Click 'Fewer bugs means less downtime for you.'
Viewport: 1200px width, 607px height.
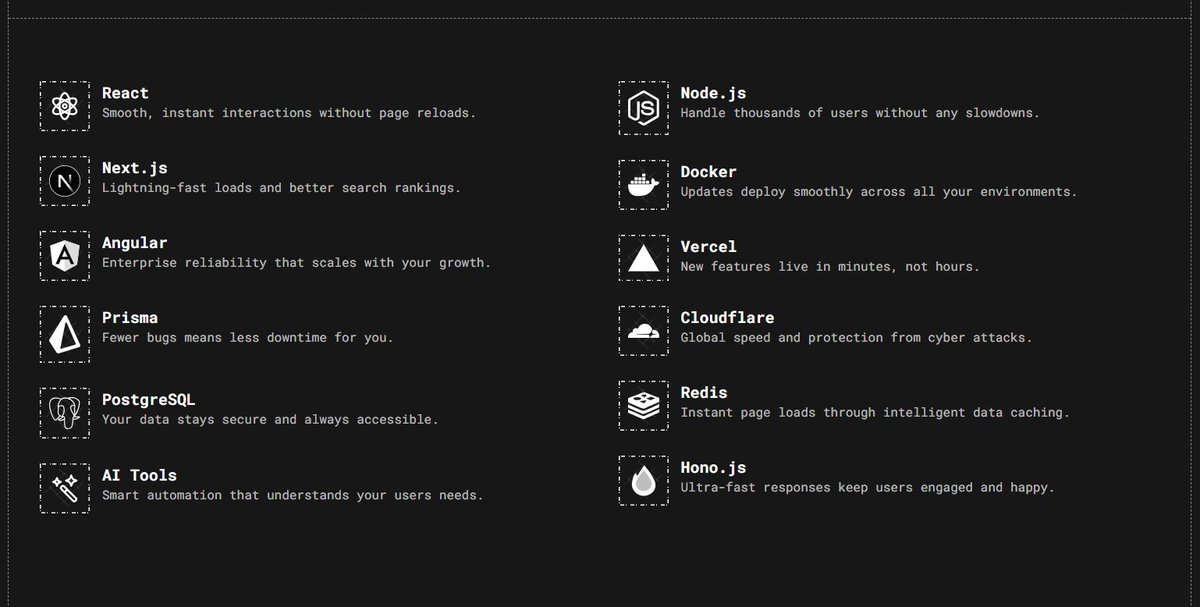click(x=248, y=338)
